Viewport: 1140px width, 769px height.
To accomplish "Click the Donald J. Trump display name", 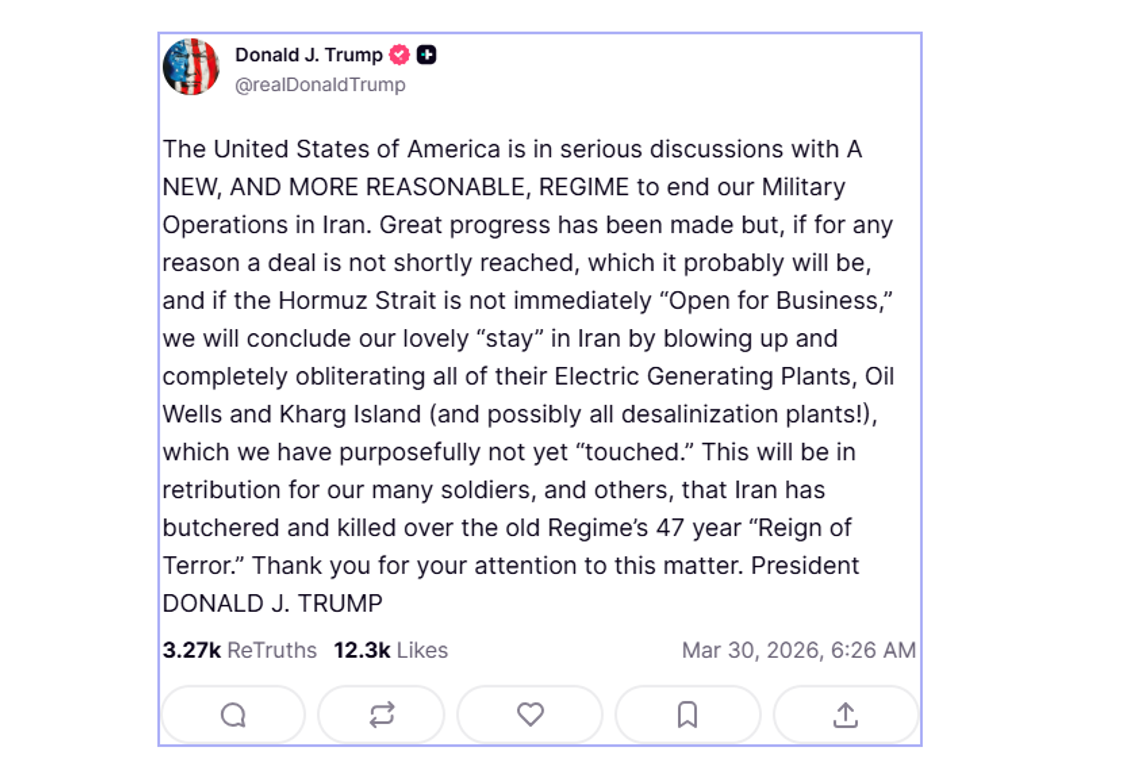I will click(305, 56).
